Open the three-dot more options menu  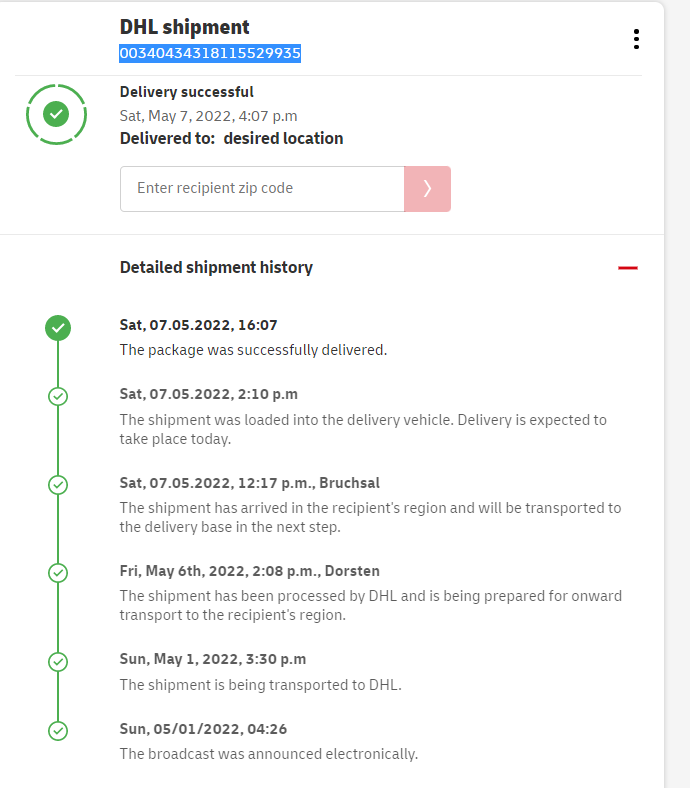pyautogui.click(x=636, y=39)
